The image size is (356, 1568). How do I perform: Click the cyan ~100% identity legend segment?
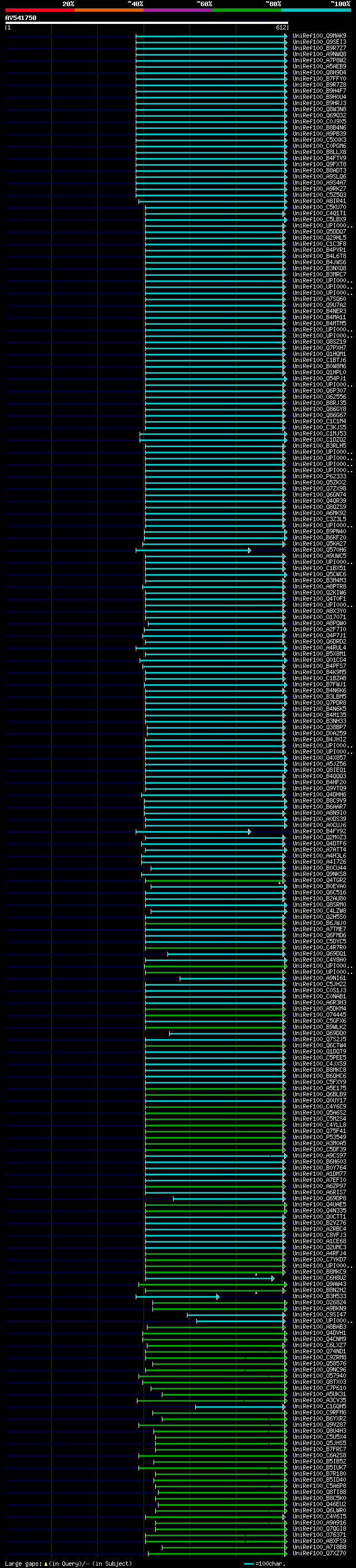(x=316, y=10)
